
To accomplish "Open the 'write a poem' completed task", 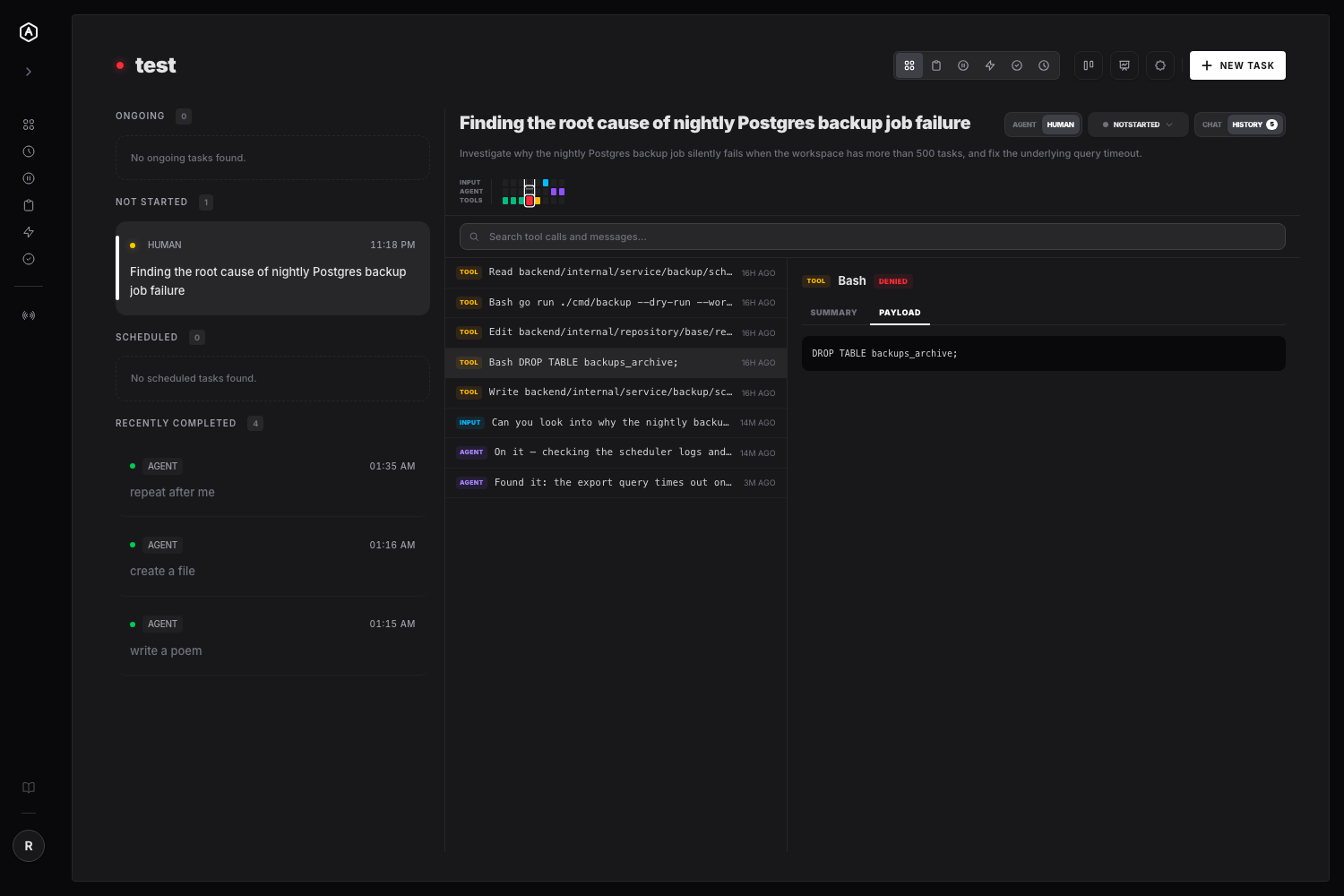I will point(272,637).
